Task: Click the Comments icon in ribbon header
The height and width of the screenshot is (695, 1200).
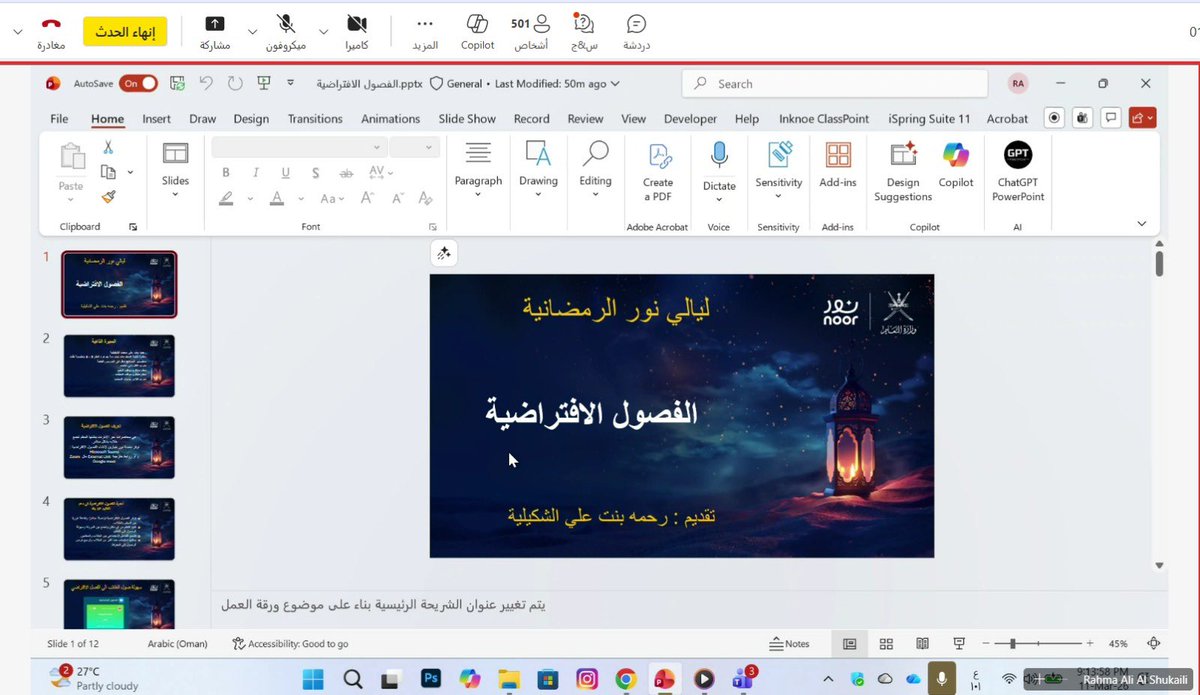Action: (x=1110, y=118)
